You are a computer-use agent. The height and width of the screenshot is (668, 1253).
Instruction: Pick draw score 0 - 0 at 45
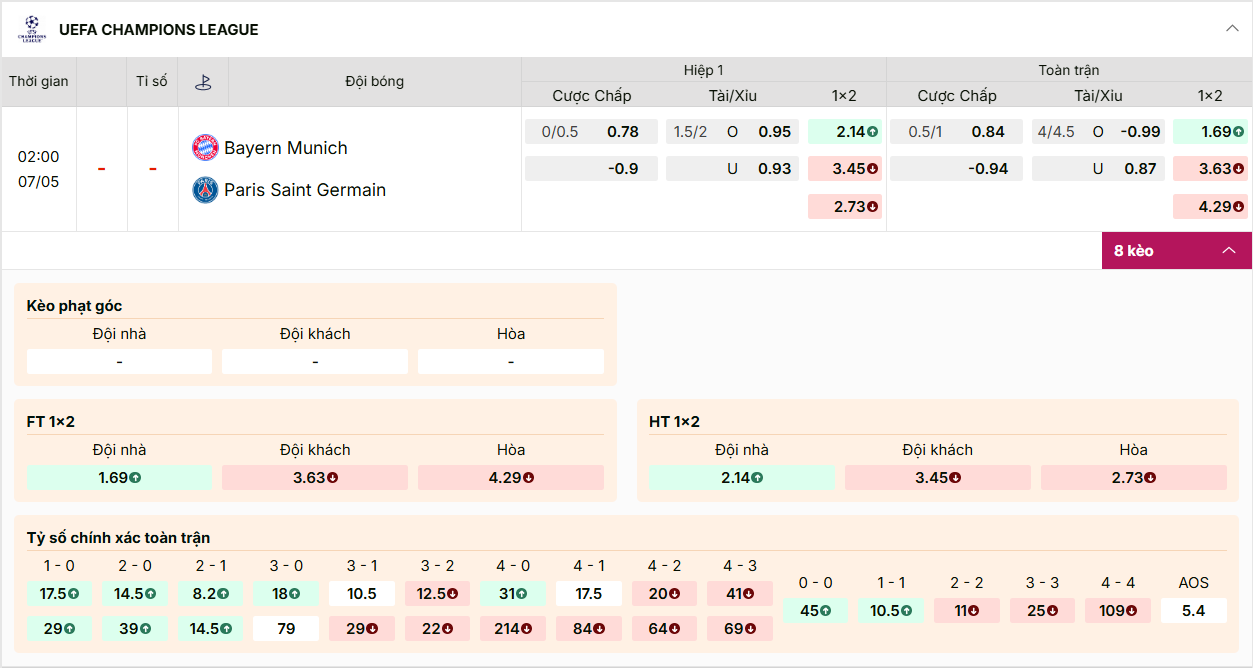click(x=816, y=611)
